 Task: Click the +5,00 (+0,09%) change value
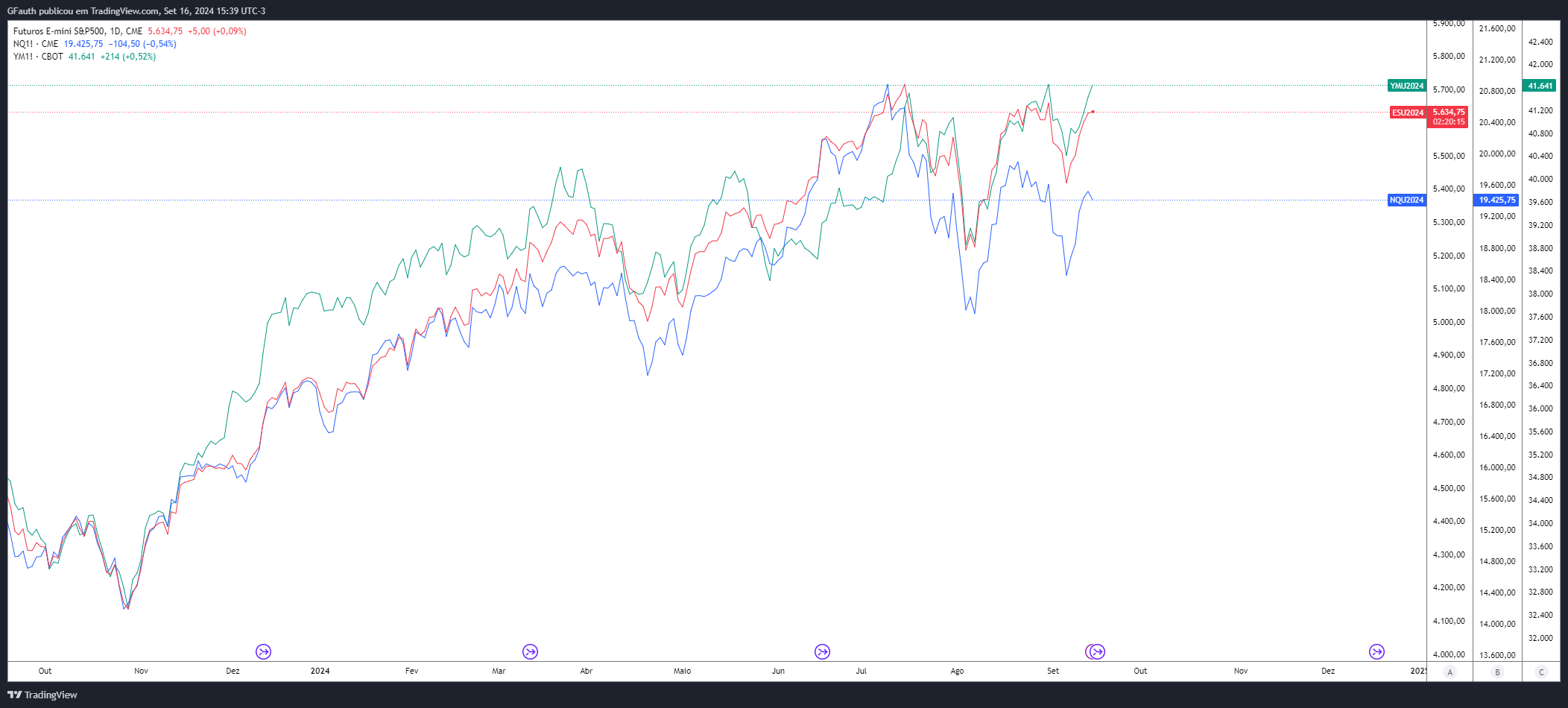tap(217, 31)
